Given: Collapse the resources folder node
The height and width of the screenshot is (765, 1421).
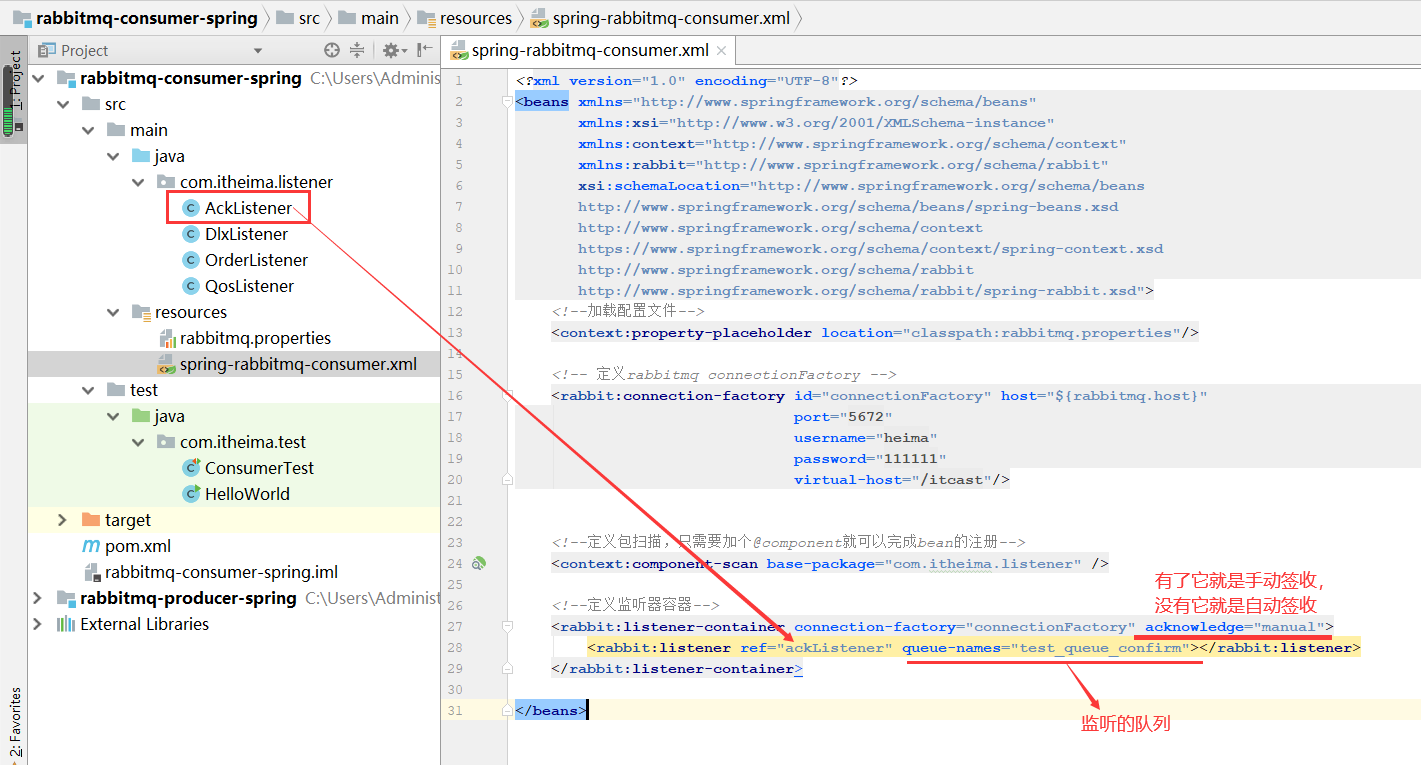Looking at the screenshot, I should pyautogui.click(x=113, y=312).
